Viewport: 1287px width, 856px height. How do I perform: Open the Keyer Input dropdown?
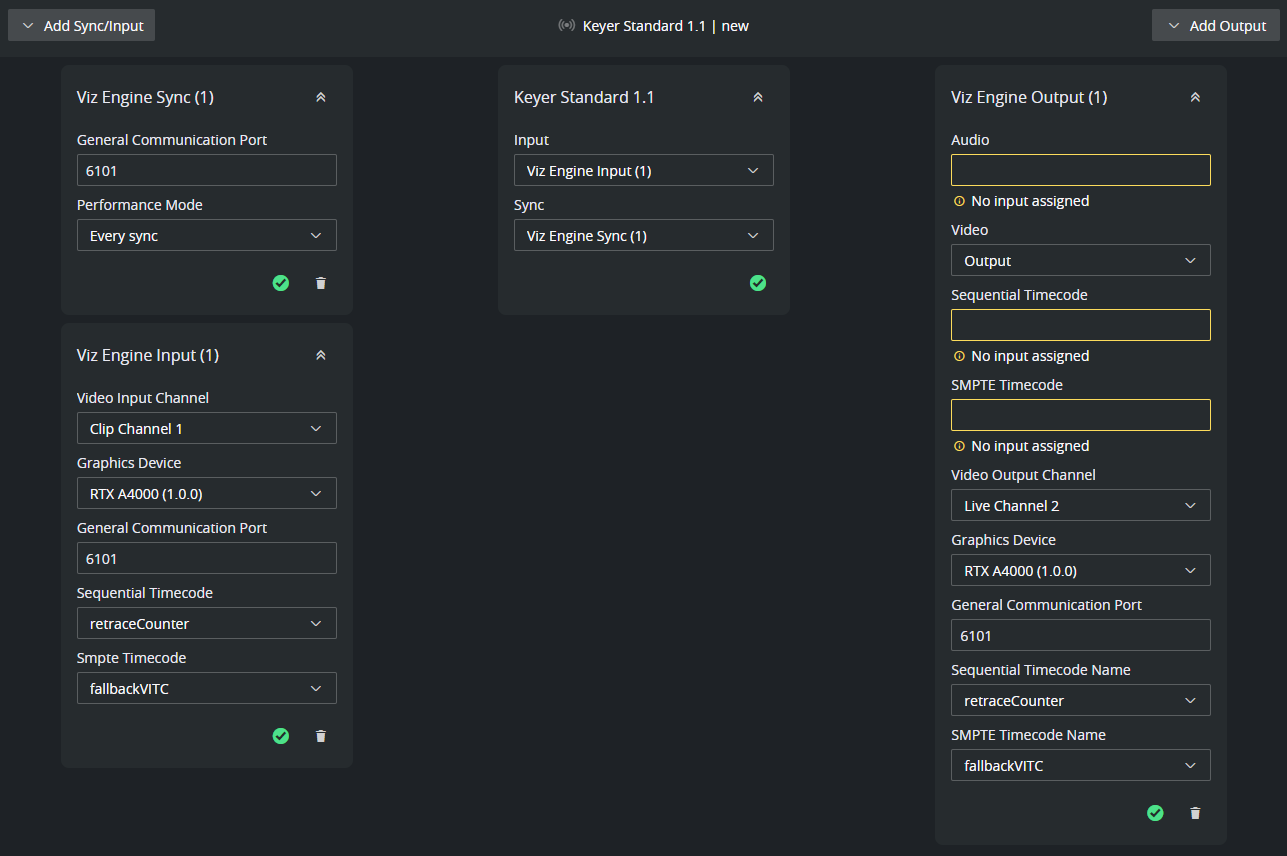pos(644,171)
